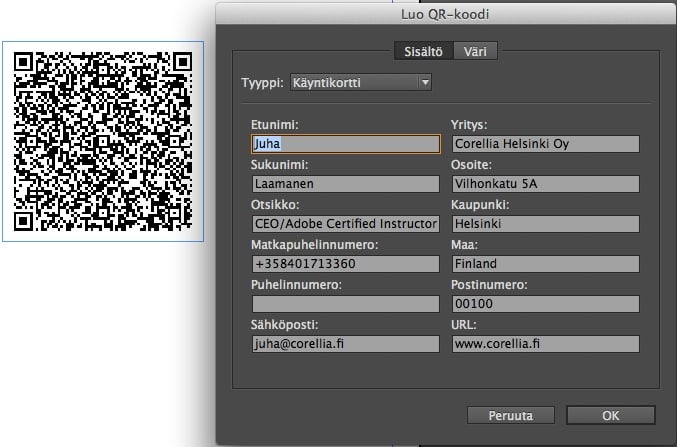The image size is (677, 447).
Task: Click the Yritys: label
Action: (469, 125)
